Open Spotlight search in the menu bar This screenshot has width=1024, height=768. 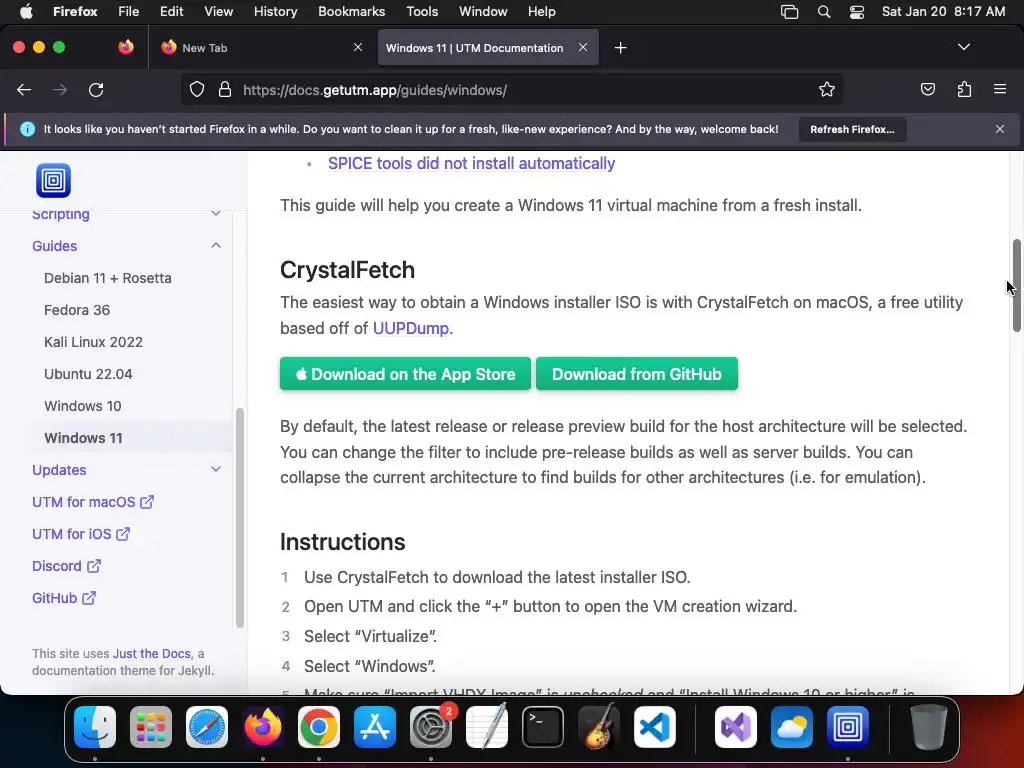tap(824, 12)
